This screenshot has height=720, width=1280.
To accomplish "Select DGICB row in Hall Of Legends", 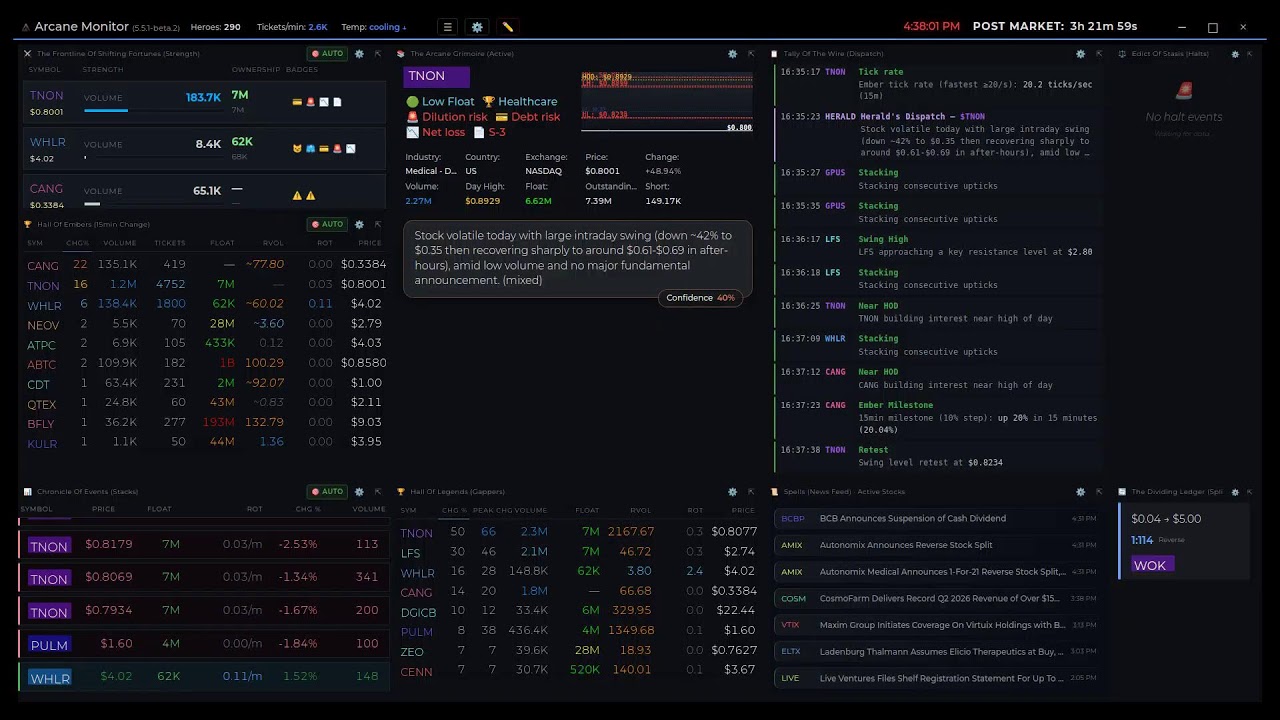I will coord(578,611).
